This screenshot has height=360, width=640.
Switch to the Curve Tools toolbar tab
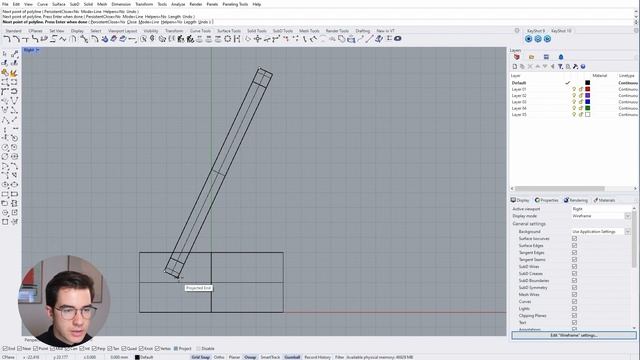tap(200, 31)
